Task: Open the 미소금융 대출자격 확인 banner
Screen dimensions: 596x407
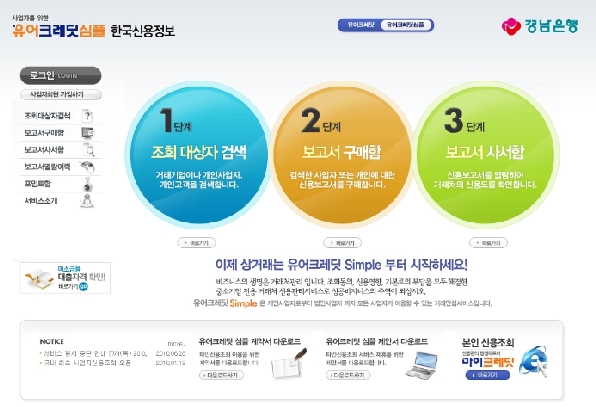Action: pyautogui.click(x=65, y=278)
